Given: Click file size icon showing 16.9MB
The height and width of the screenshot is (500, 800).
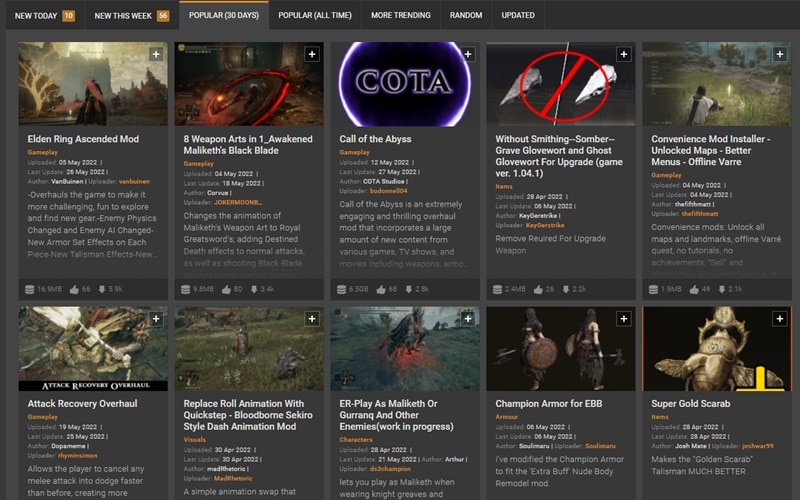Looking at the screenshot, I should [x=30, y=289].
